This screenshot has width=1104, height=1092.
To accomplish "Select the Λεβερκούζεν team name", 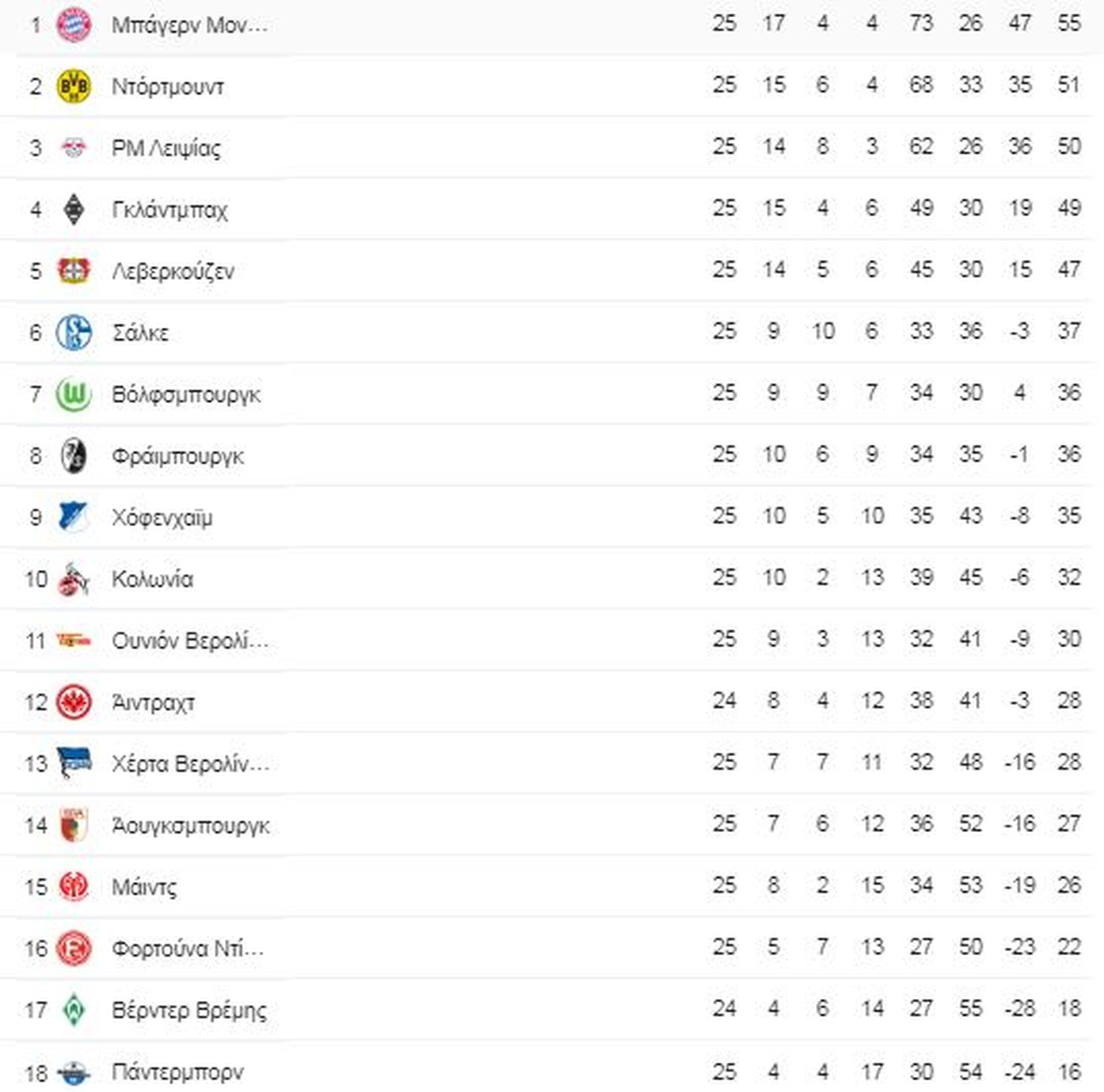I will click(173, 271).
